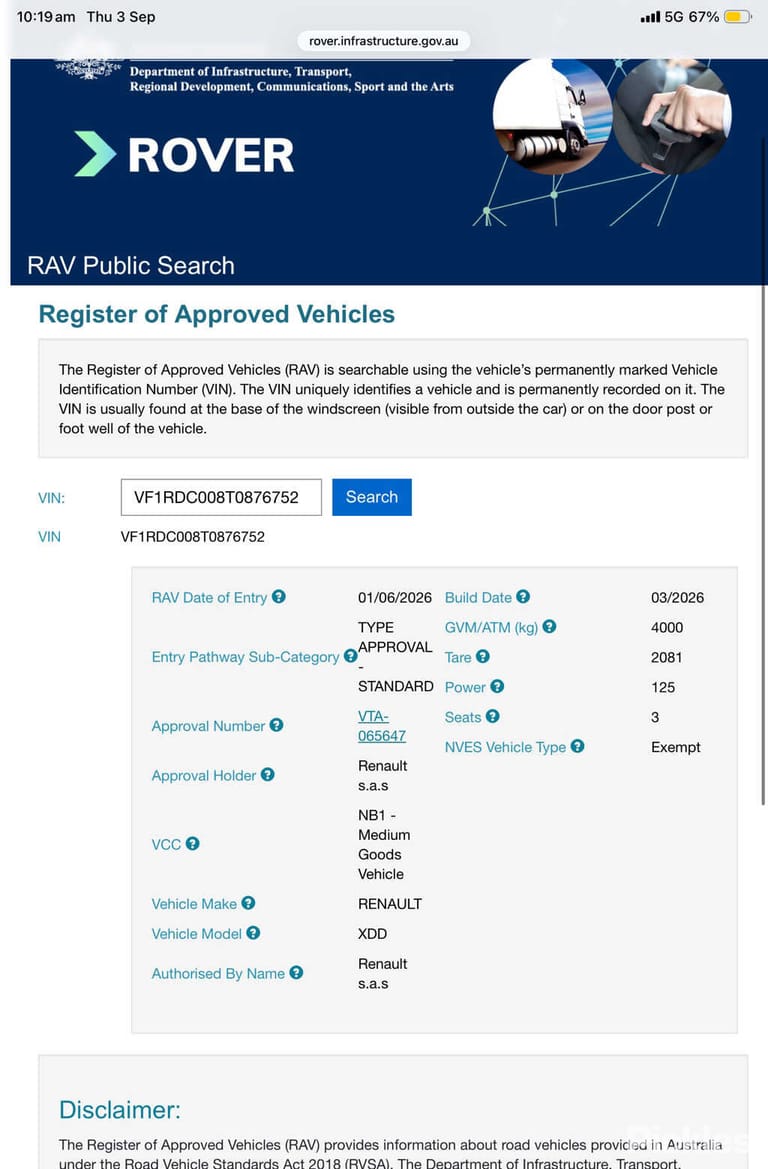
Task: Select the displayed VIN result VF1RDC008T0876752
Action: click(192, 537)
